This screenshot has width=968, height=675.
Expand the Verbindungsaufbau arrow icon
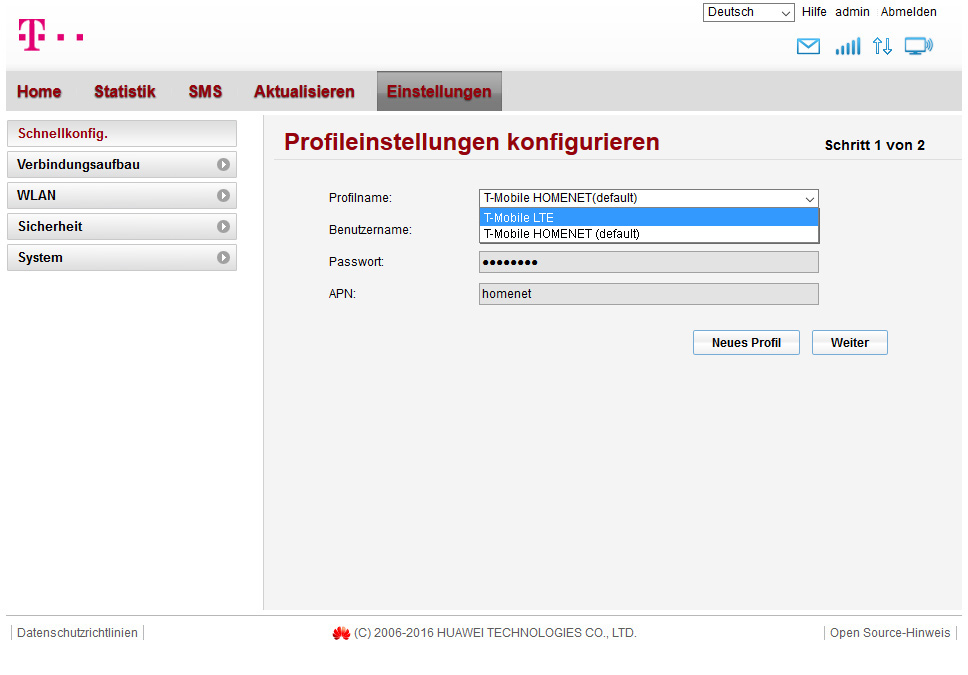(x=223, y=165)
